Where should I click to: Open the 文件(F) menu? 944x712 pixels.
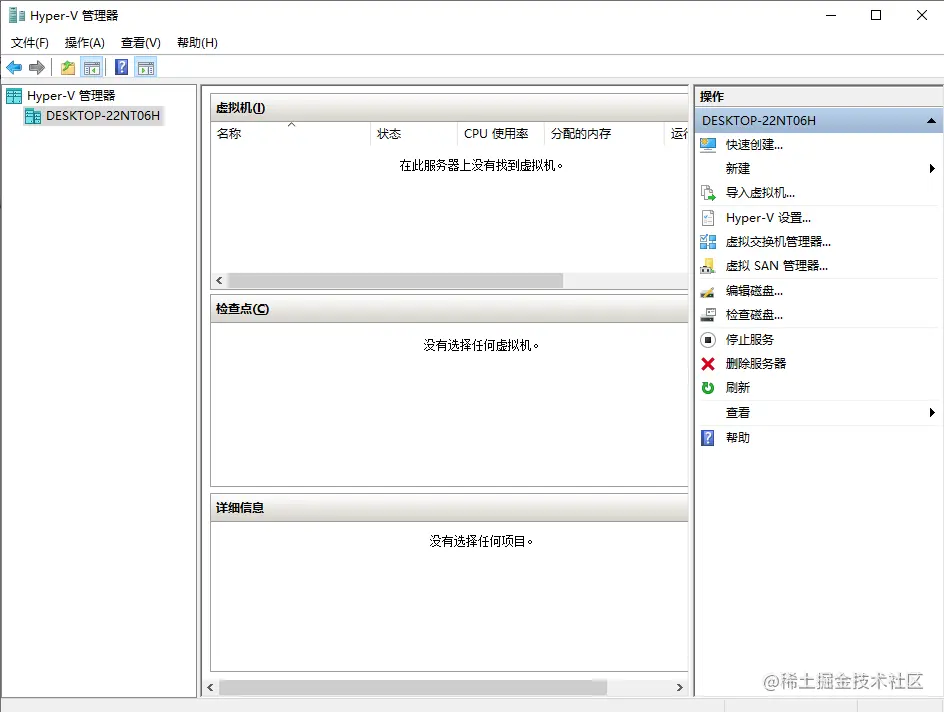[x=30, y=43]
